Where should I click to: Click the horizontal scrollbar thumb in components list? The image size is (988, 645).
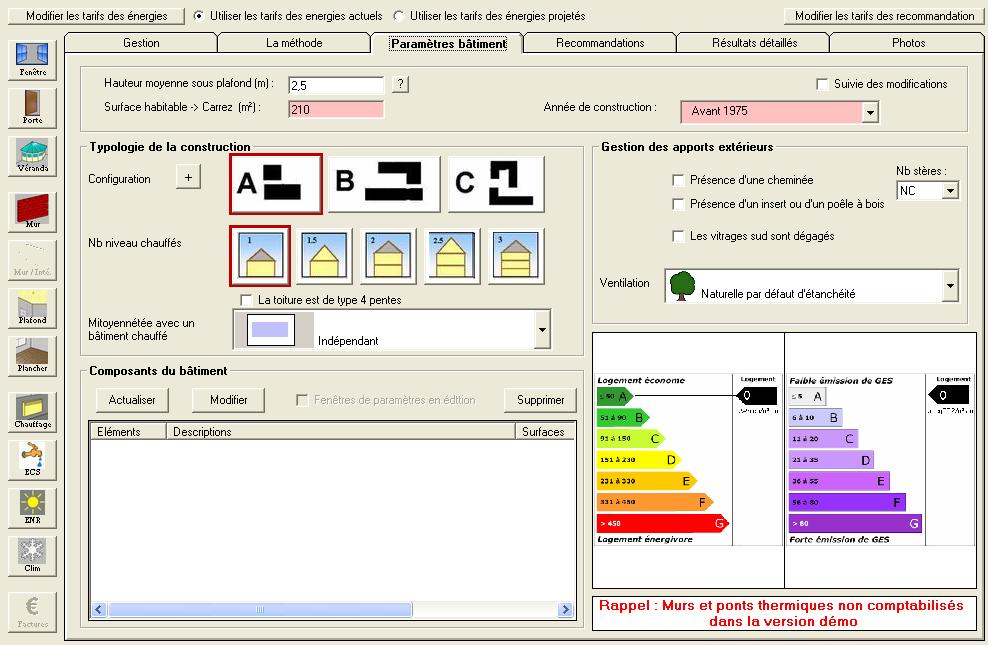click(260, 609)
